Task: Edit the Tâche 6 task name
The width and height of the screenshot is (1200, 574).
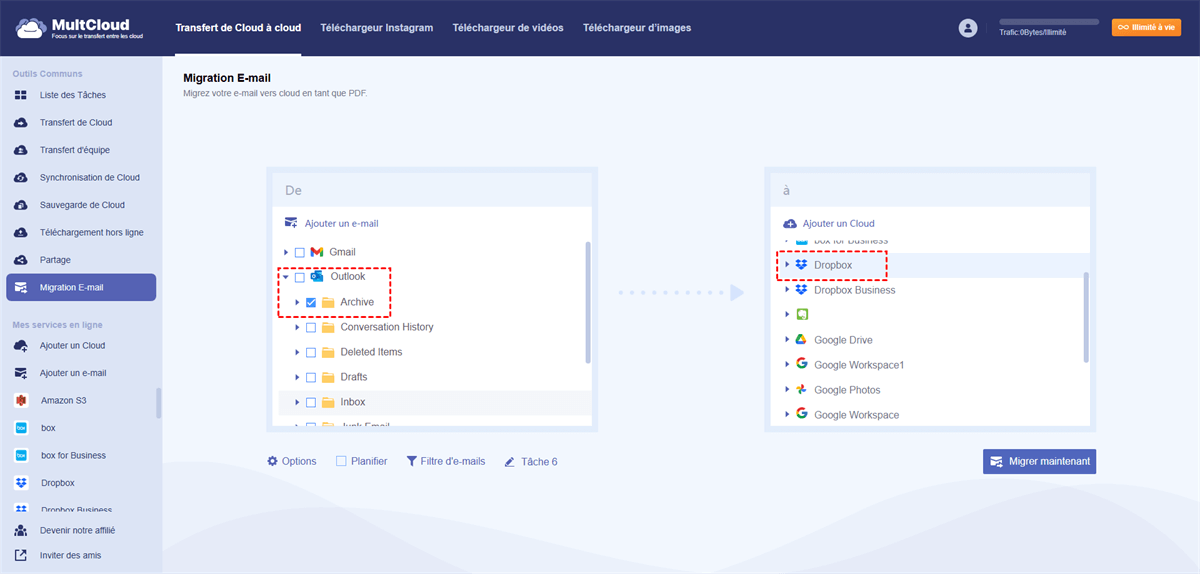Action: pos(531,461)
